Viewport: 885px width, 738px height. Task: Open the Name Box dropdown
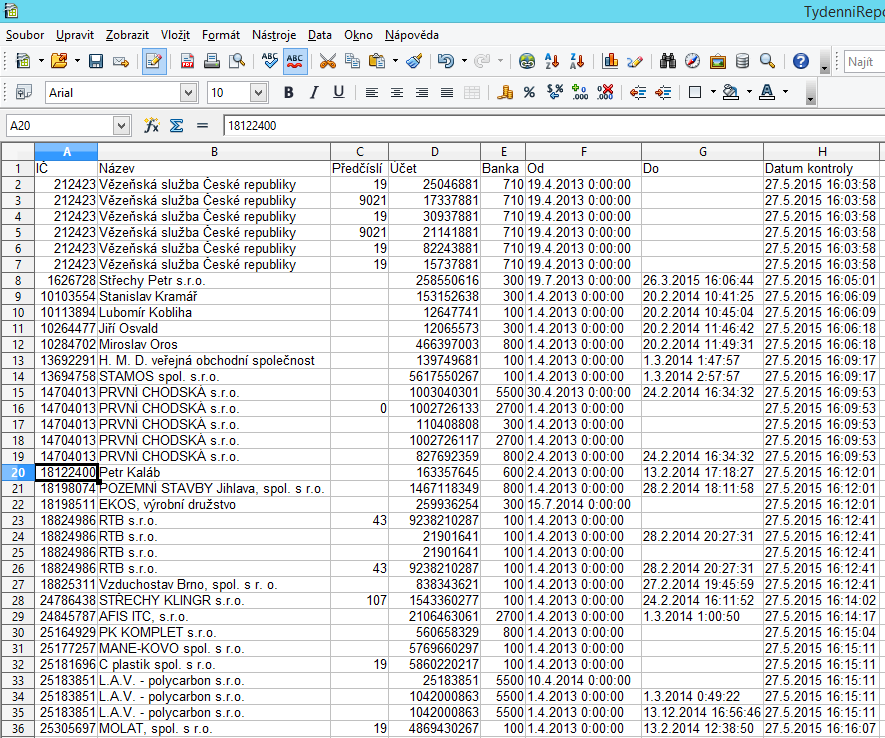[x=121, y=125]
